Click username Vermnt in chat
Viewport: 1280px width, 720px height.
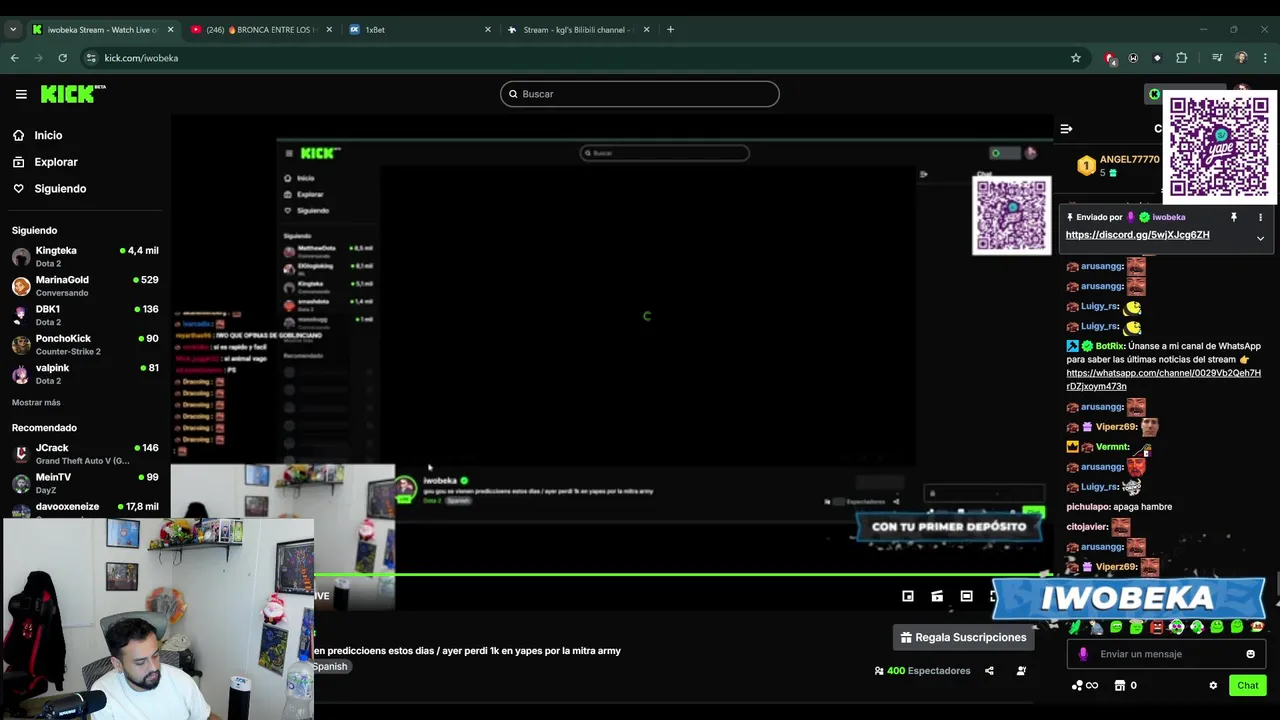tap(1112, 447)
